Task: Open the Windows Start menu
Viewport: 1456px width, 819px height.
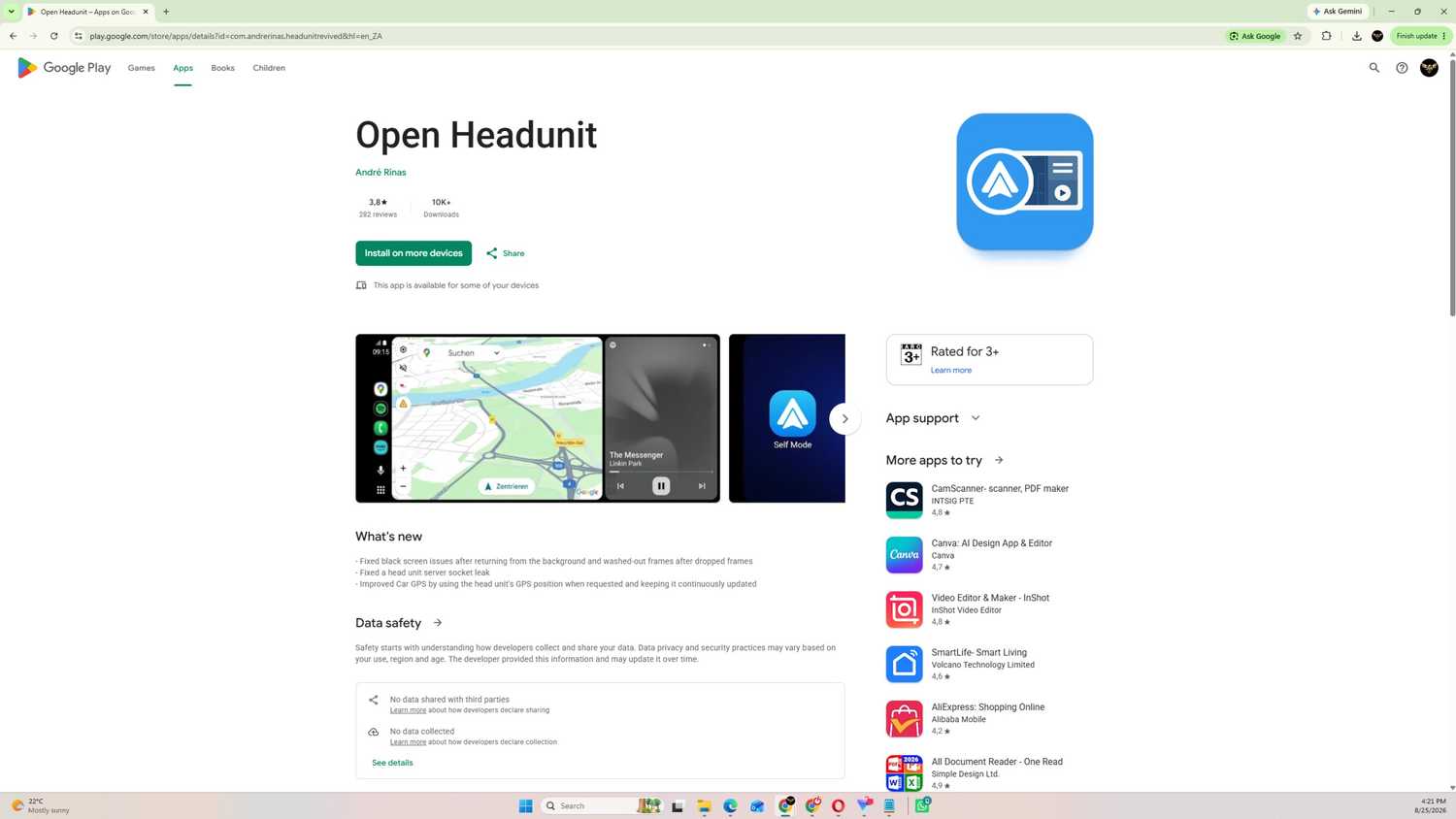Action: coord(525,805)
